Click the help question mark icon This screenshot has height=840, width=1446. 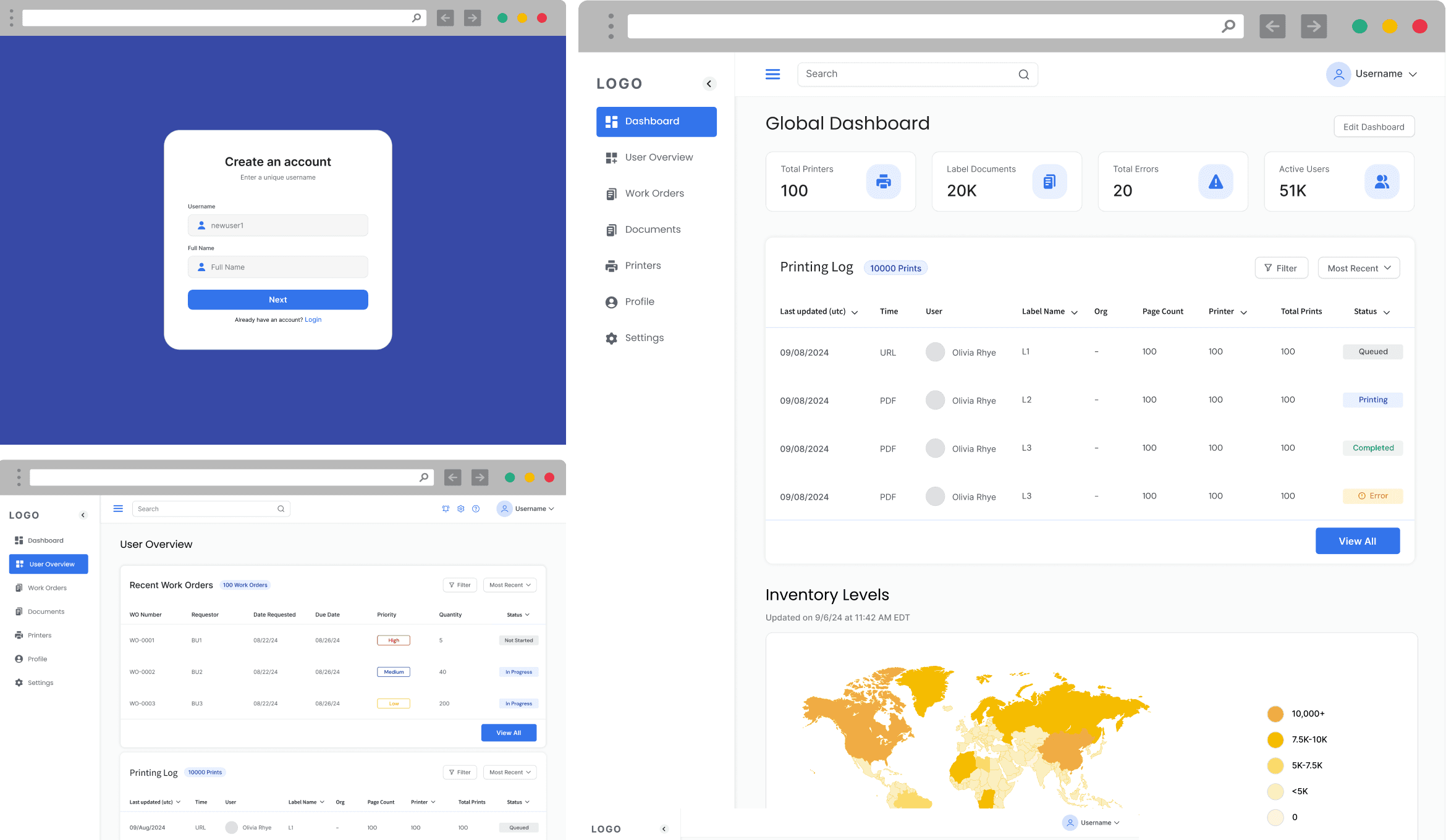click(x=476, y=509)
